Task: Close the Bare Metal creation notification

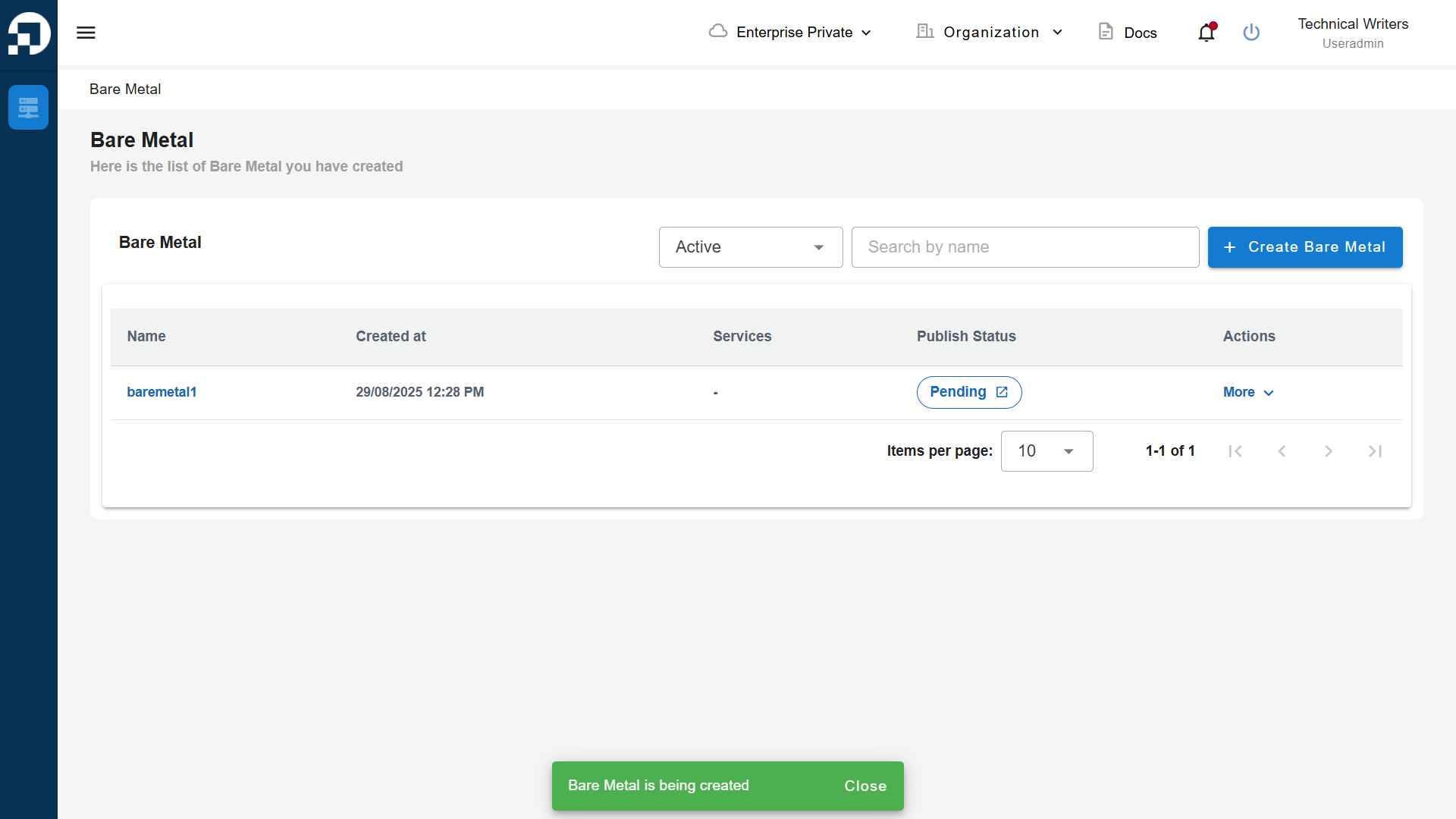Action: (x=865, y=786)
